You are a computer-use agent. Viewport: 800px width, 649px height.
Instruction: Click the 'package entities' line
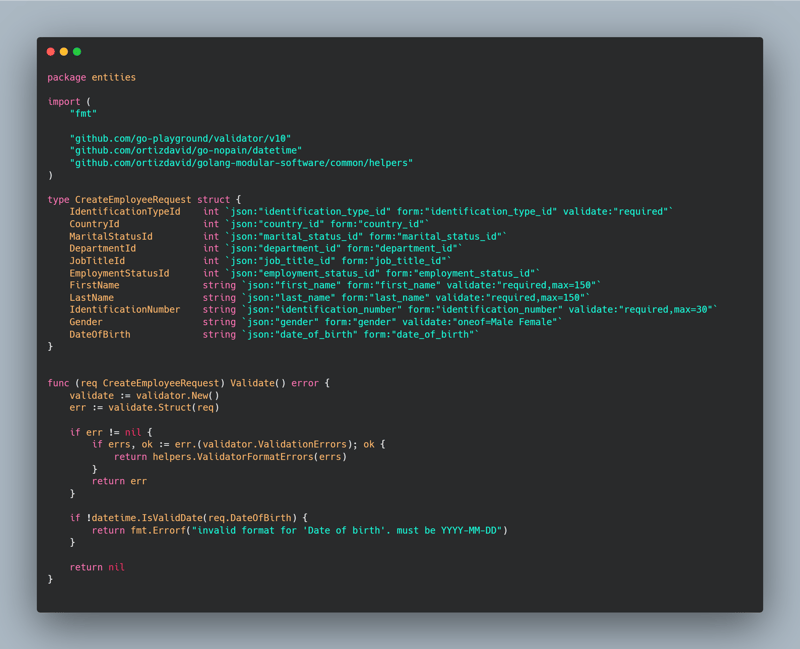tap(91, 78)
